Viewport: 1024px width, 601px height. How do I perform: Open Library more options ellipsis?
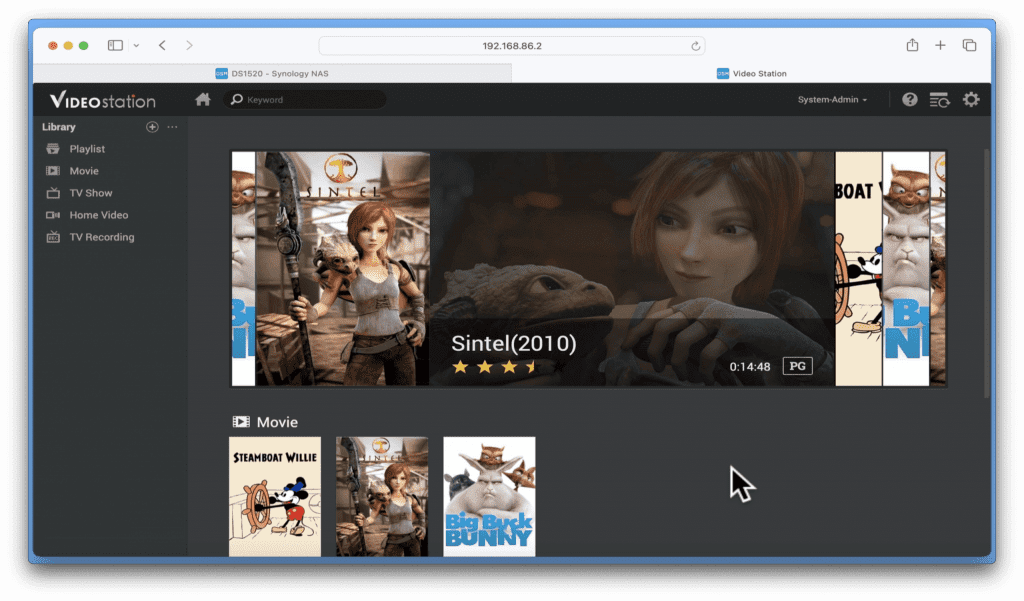pyautogui.click(x=172, y=127)
